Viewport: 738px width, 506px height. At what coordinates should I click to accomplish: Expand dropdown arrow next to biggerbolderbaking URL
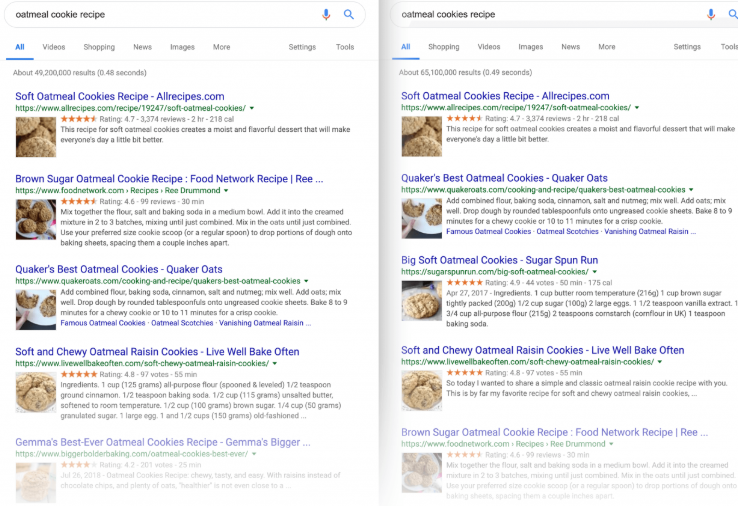click(x=254, y=454)
